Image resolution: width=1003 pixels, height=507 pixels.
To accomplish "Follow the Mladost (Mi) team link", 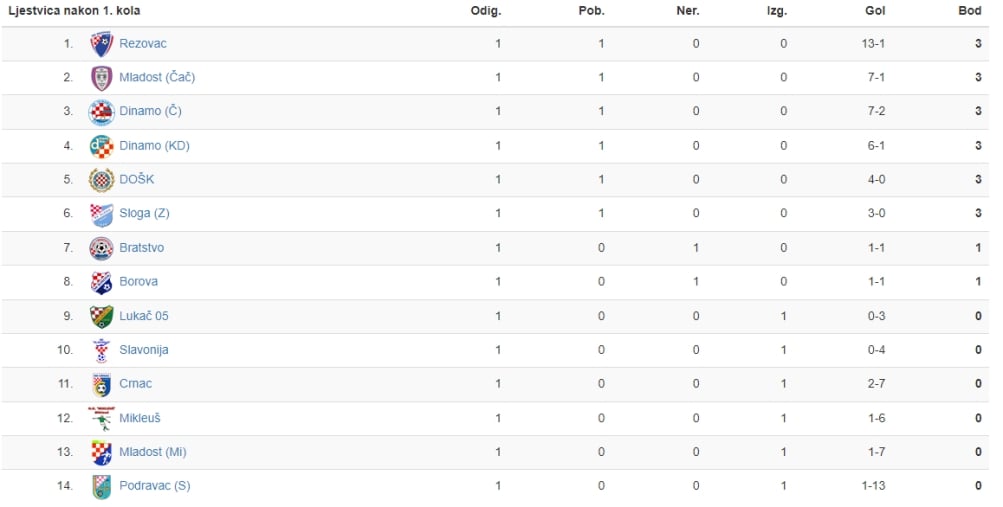I will [x=153, y=452].
